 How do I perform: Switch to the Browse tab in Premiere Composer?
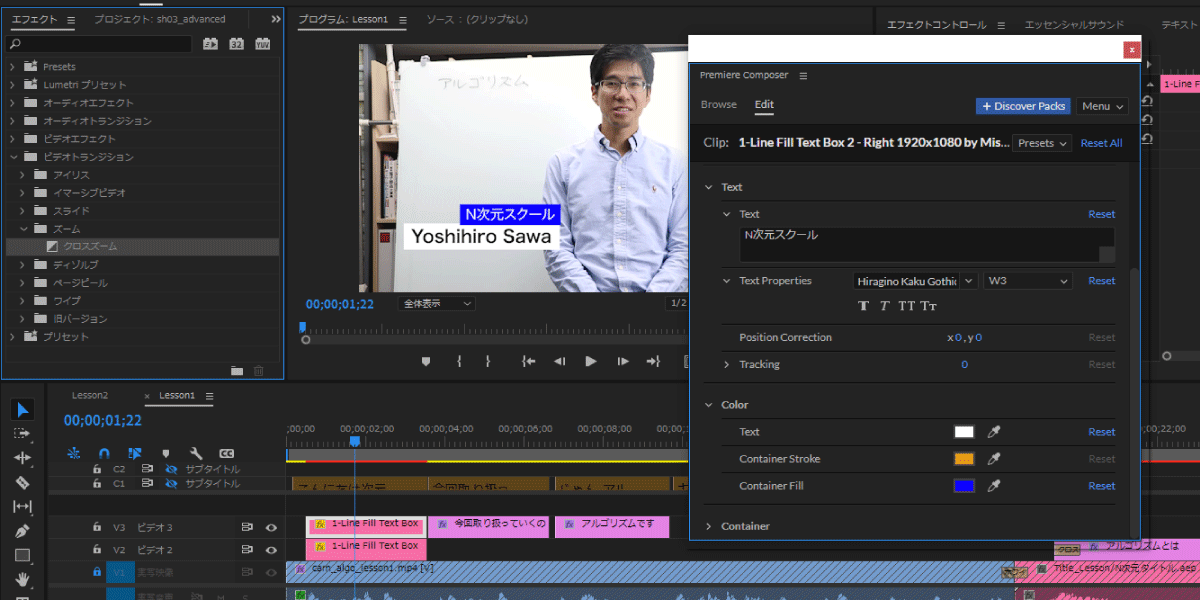pos(718,105)
